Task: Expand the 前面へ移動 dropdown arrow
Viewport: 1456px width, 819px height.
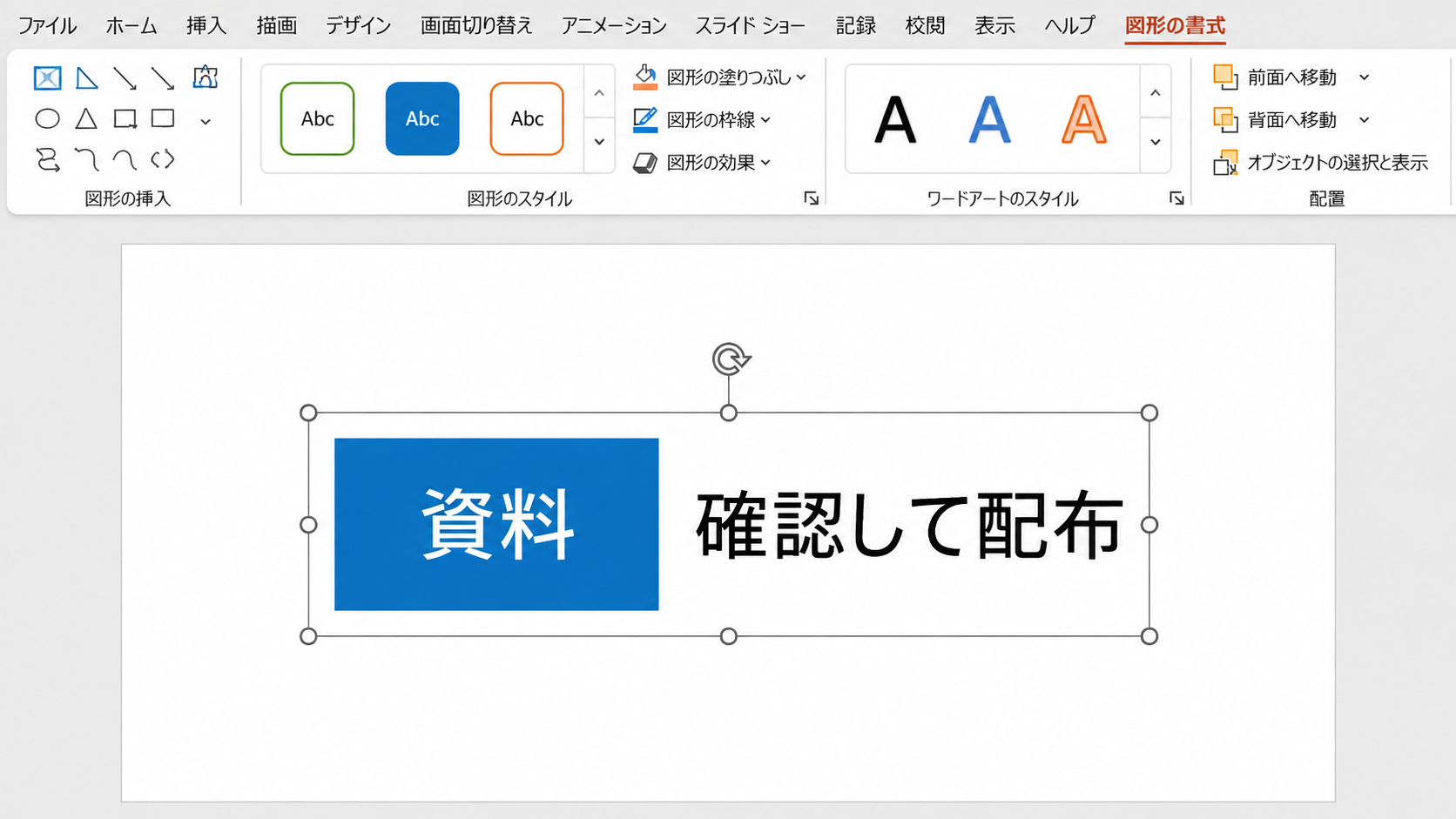Action: pyautogui.click(x=1365, y=77)
